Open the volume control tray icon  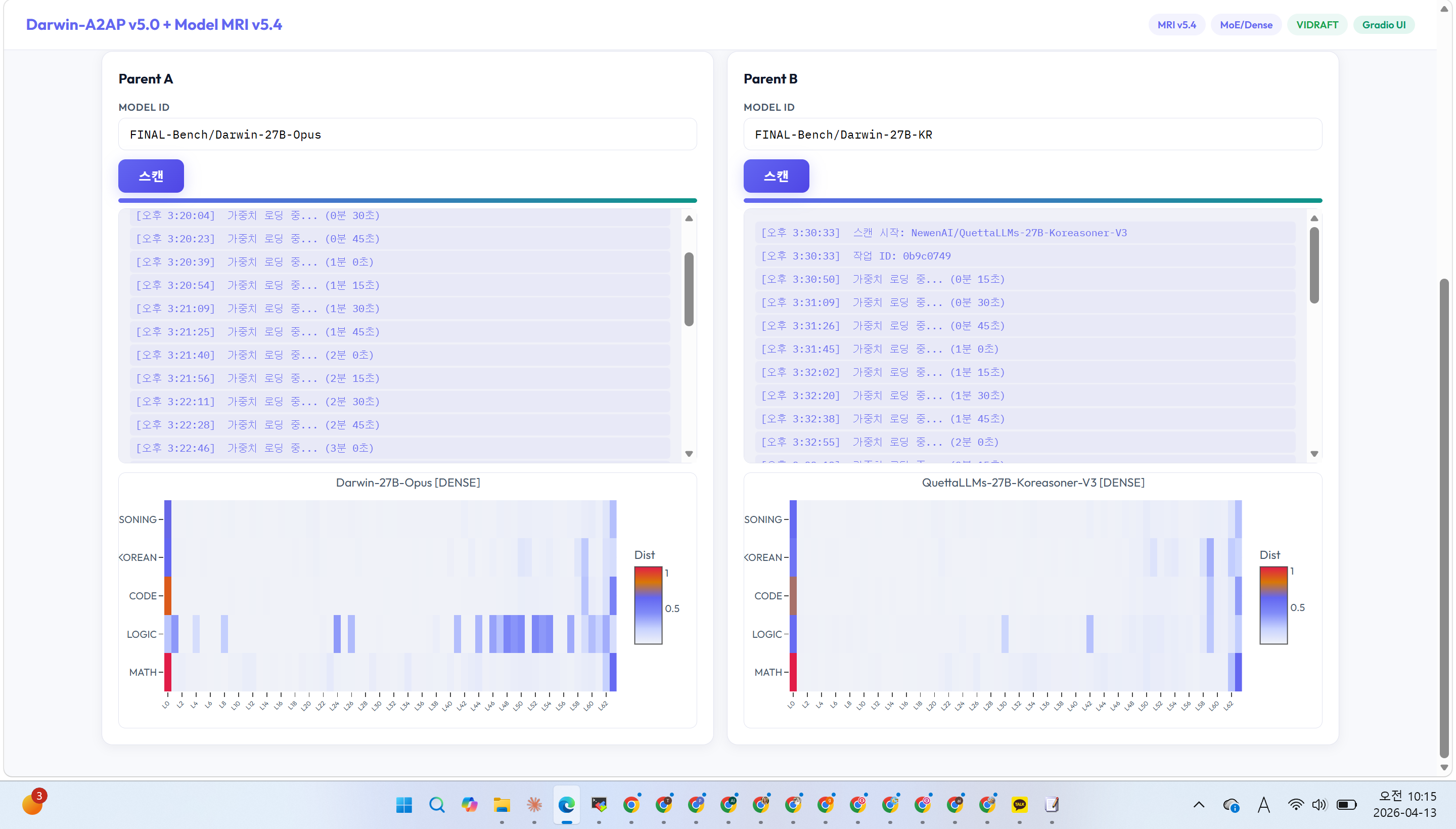pyautogui.click(x=1319, y=805)
